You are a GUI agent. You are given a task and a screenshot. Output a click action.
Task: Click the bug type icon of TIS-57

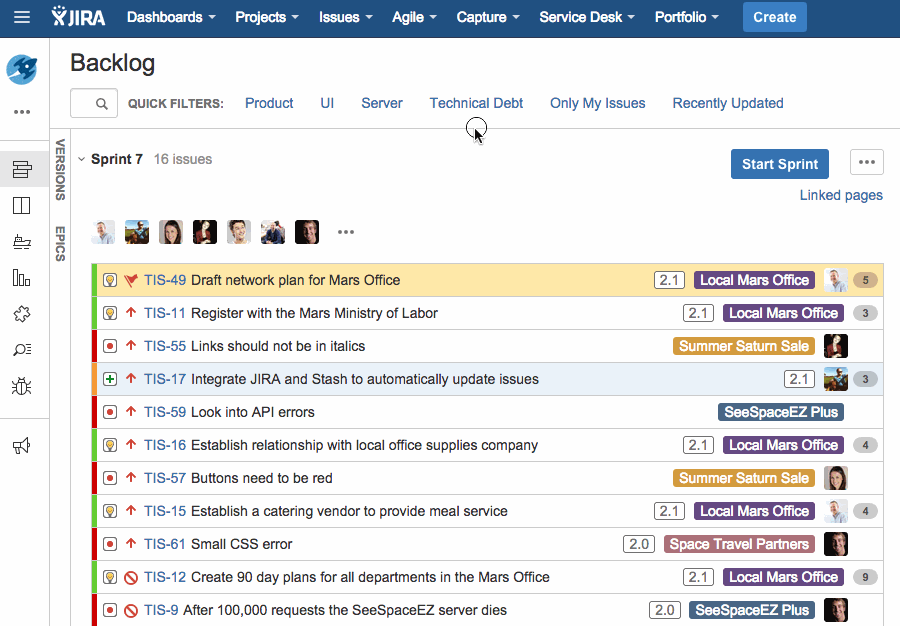pos(110,479)
